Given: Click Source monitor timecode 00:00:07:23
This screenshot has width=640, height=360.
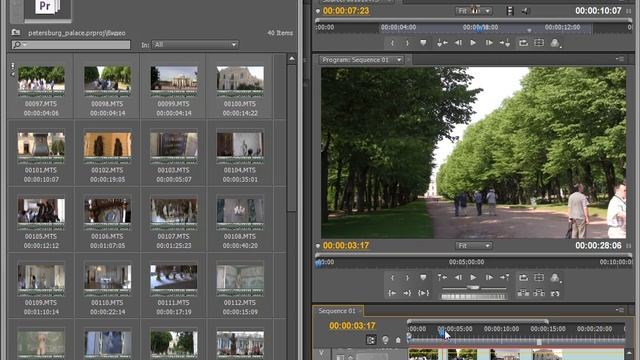Looking at the screenshot, I should pos(346,11).
